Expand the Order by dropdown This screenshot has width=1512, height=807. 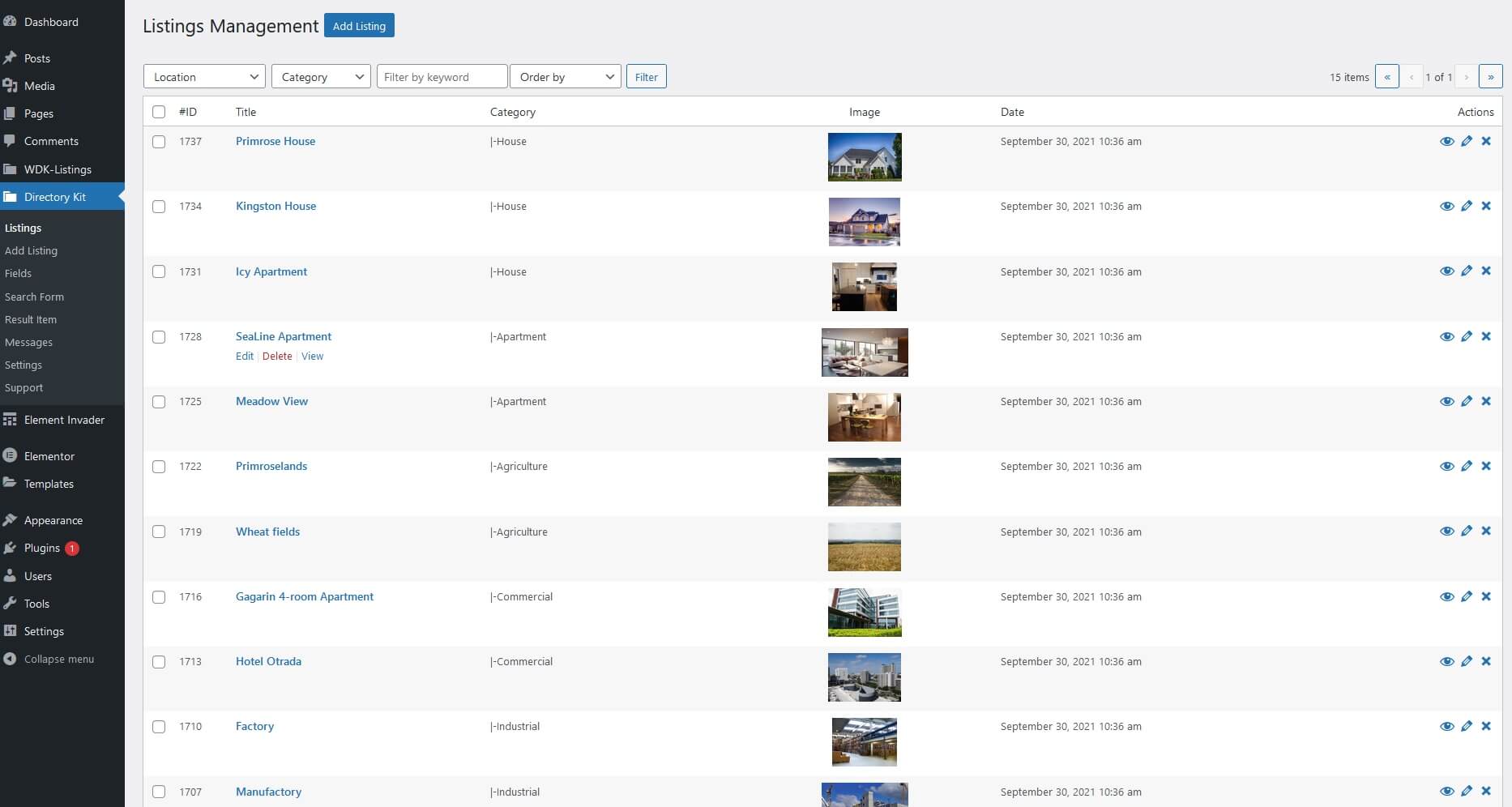point(565,76)
